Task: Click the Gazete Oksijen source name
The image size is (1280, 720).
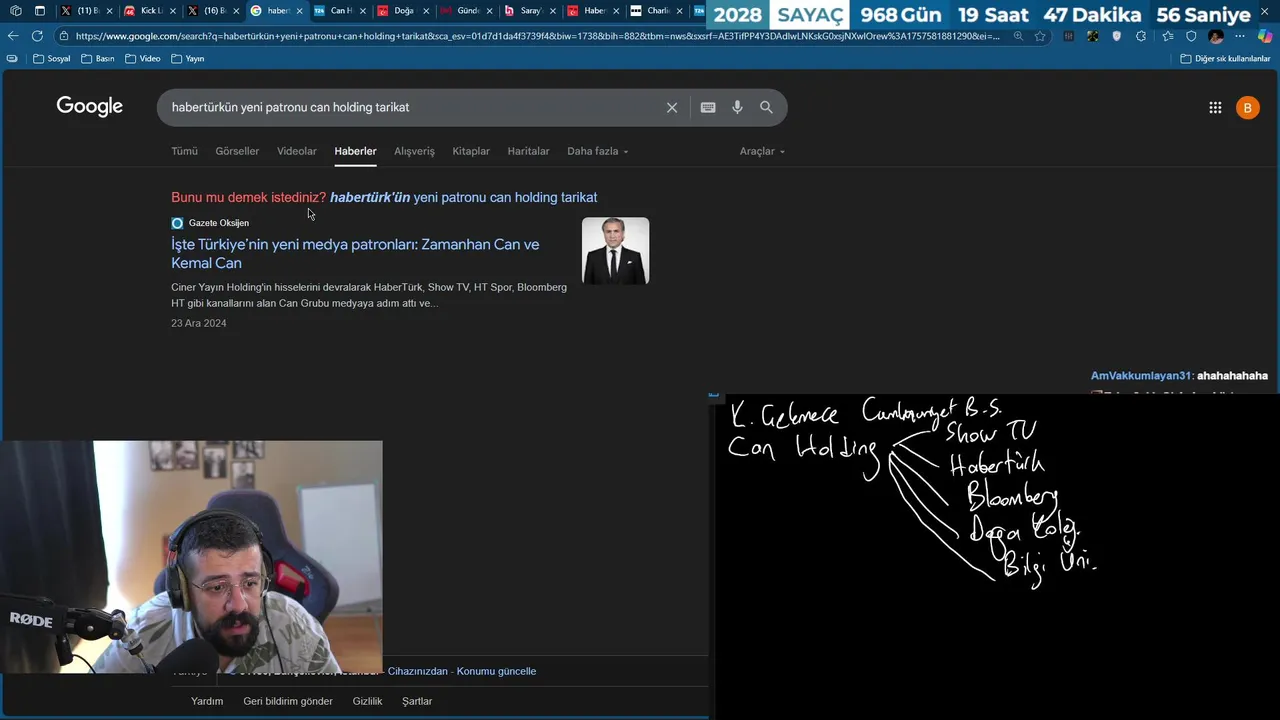Action: pos(219,223)
